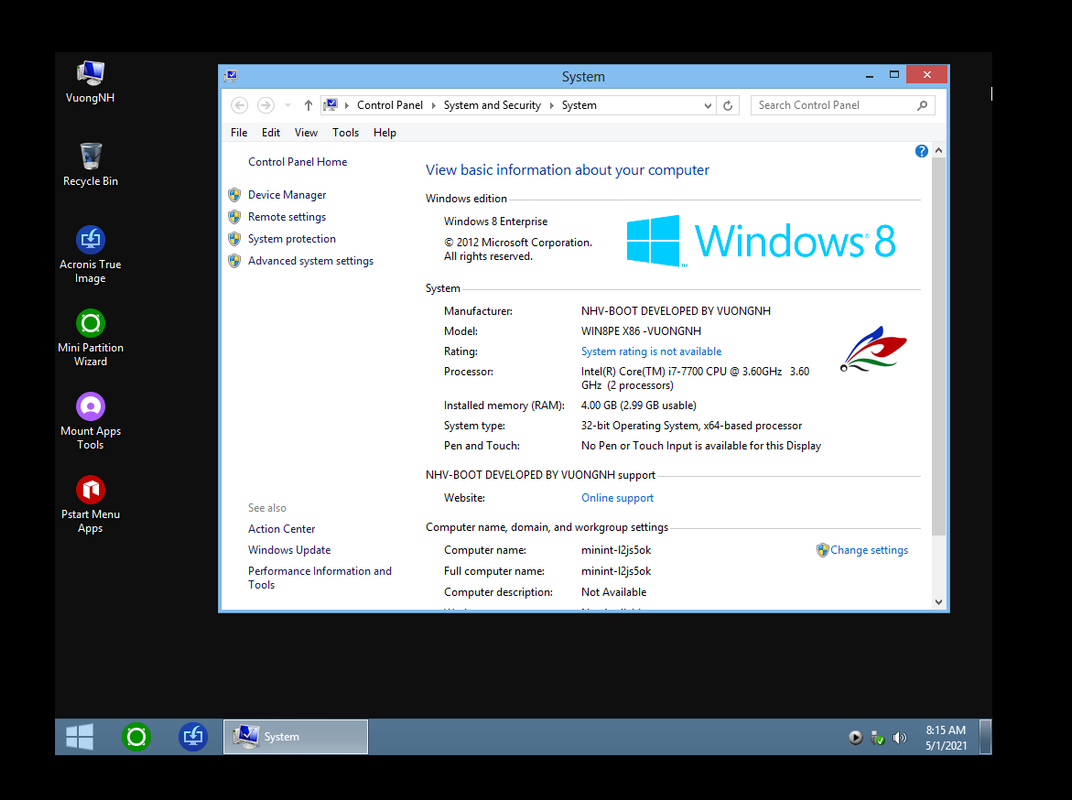Open the VuongNH desktop icon
Screen dimensions: 1072x800
pos(90,82)
